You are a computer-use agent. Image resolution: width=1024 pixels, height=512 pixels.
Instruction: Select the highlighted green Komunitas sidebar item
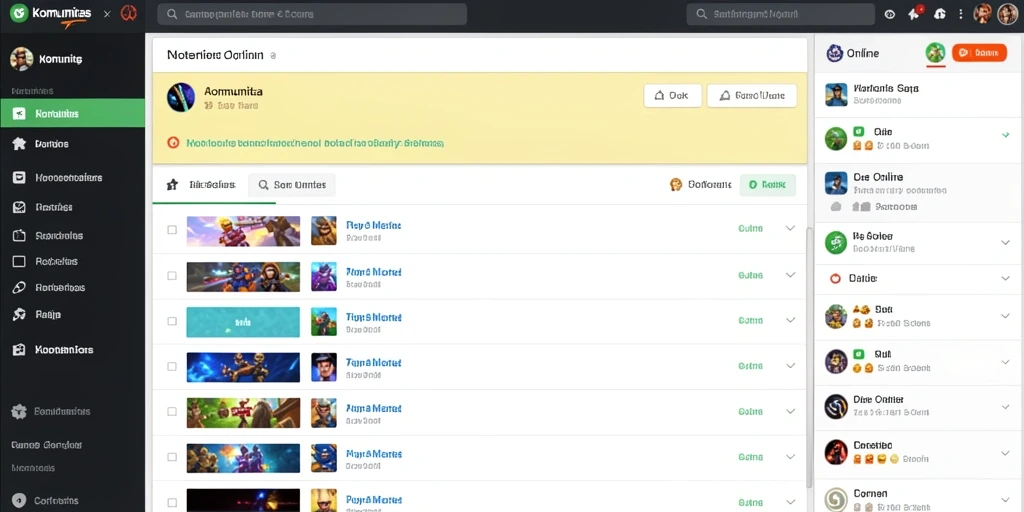tap(72, 113)
